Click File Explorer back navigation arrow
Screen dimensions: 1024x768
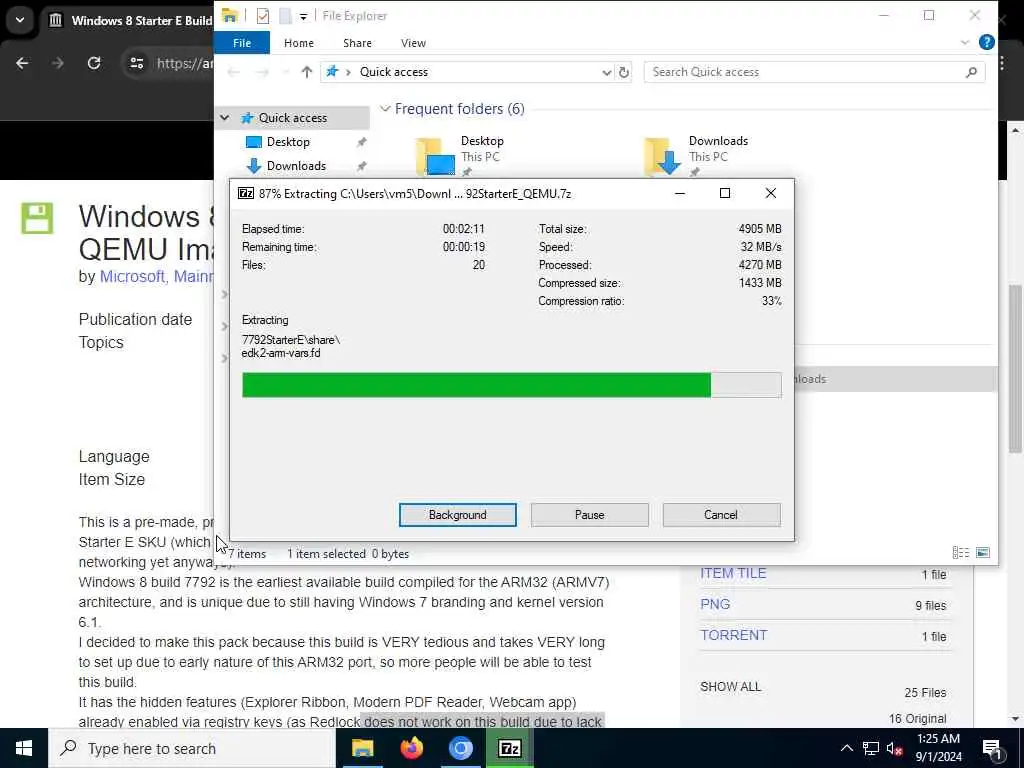(233, 72)
